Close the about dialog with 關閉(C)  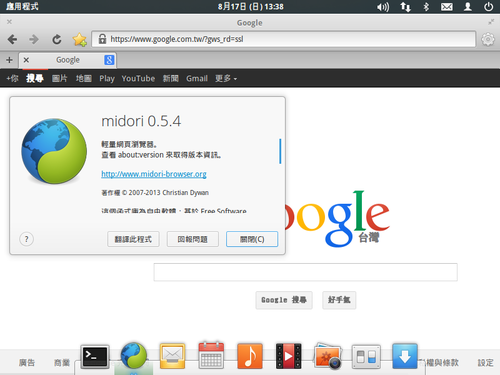[252, 239]
